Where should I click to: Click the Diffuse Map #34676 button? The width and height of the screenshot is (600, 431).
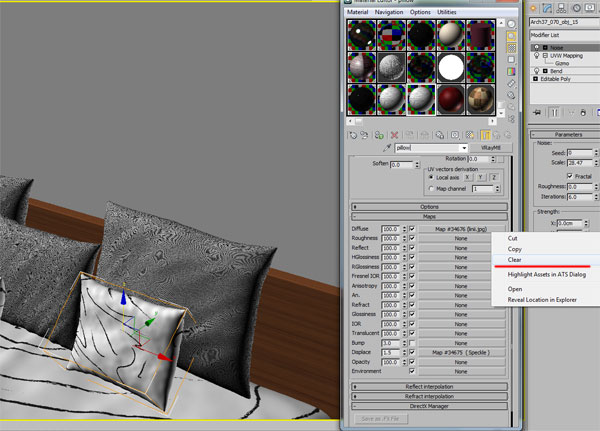461,229
